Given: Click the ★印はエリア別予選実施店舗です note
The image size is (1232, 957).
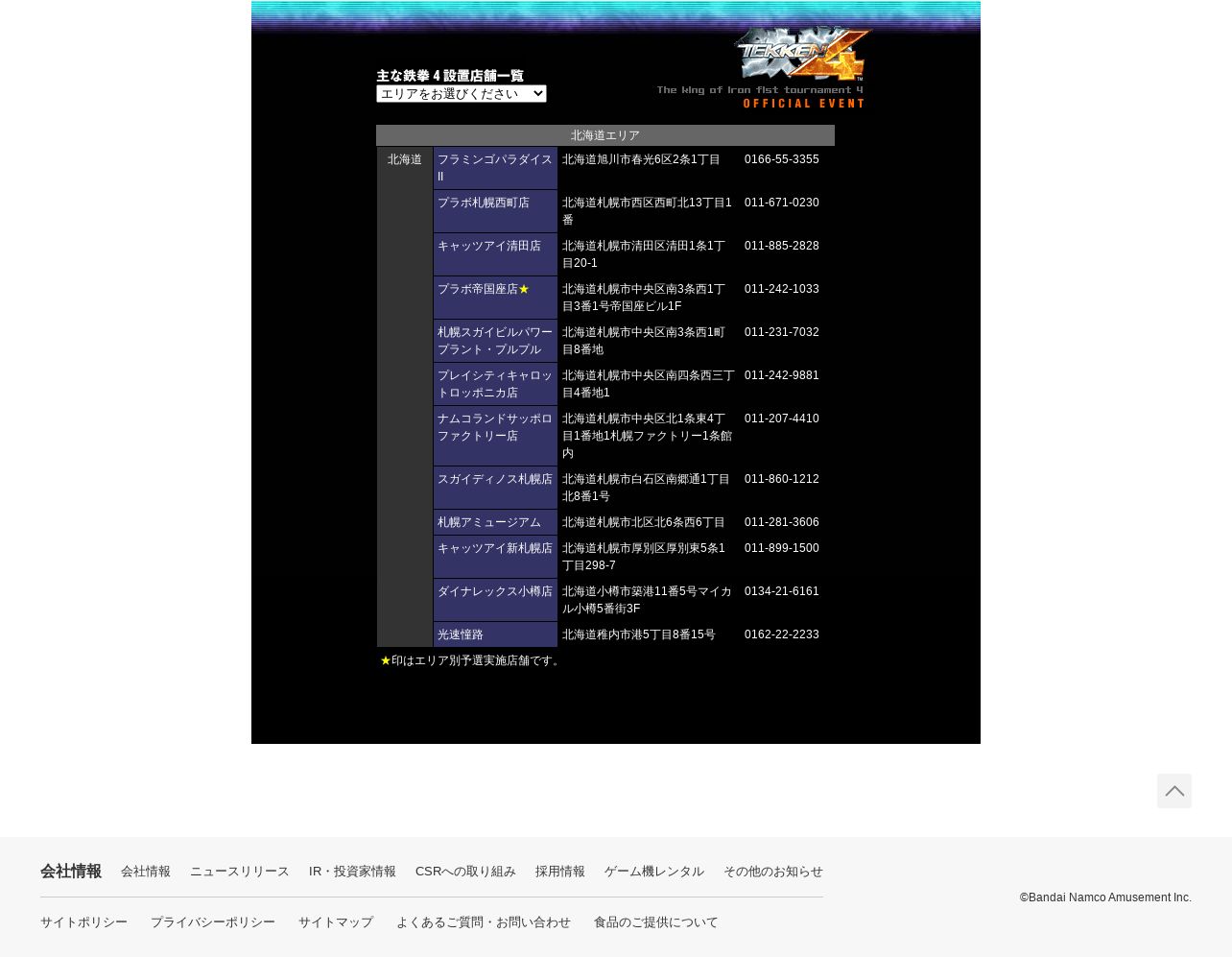Looking at the screenshot, I should tap(471, 660).
